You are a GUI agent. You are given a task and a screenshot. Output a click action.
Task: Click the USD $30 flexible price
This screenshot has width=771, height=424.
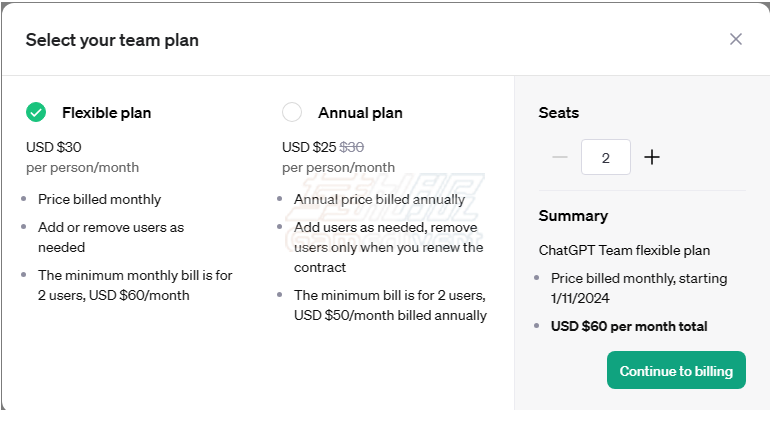pos(54,147)
